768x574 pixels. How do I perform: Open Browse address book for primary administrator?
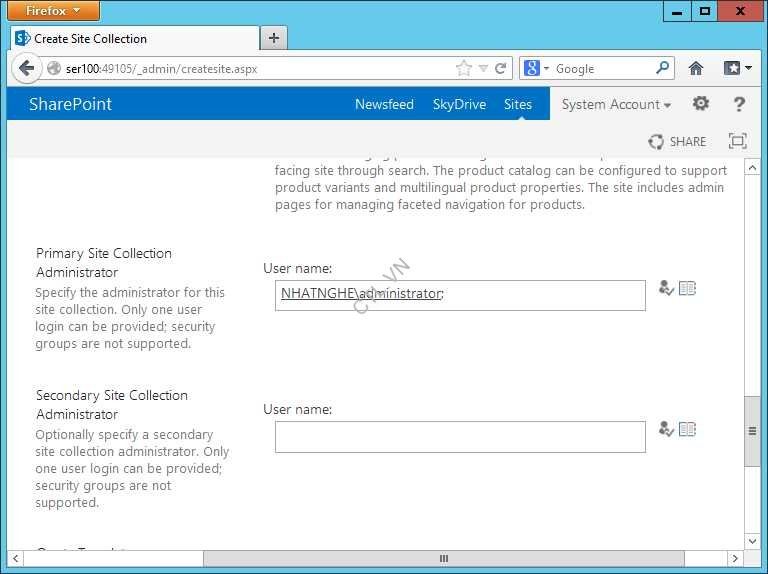click(x=687, y=288)
